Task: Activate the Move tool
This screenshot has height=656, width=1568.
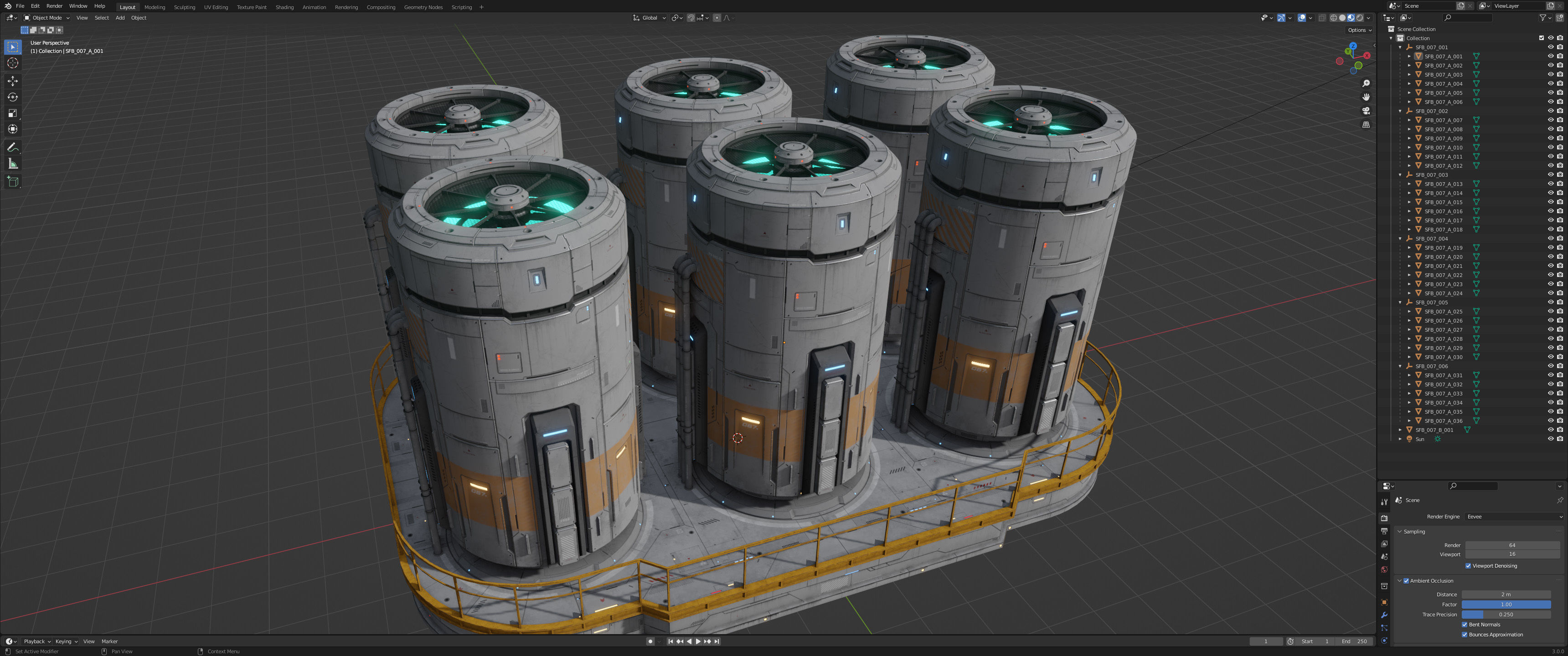Action: (x=13, y=81)
